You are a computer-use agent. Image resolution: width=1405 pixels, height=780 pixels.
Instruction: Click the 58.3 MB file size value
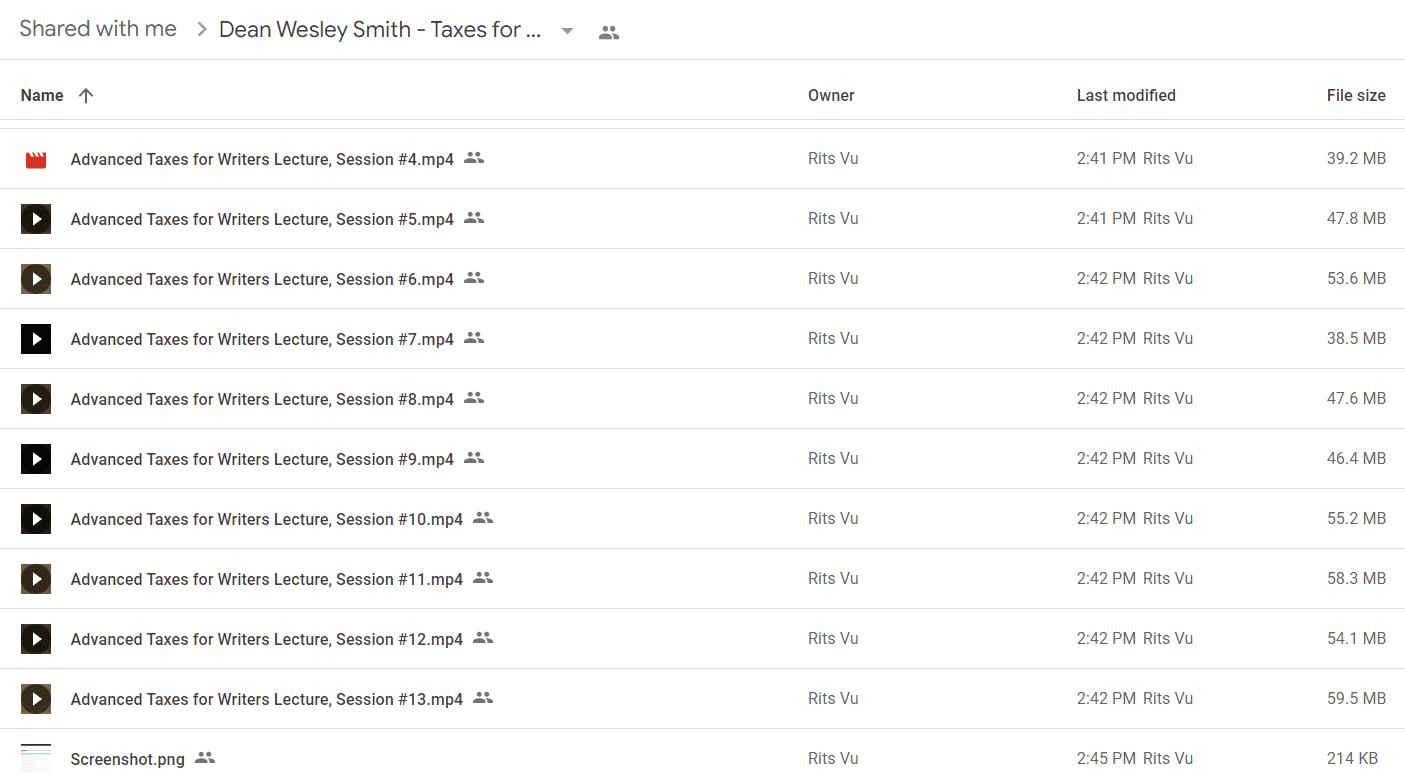(x=1356, y=578)
